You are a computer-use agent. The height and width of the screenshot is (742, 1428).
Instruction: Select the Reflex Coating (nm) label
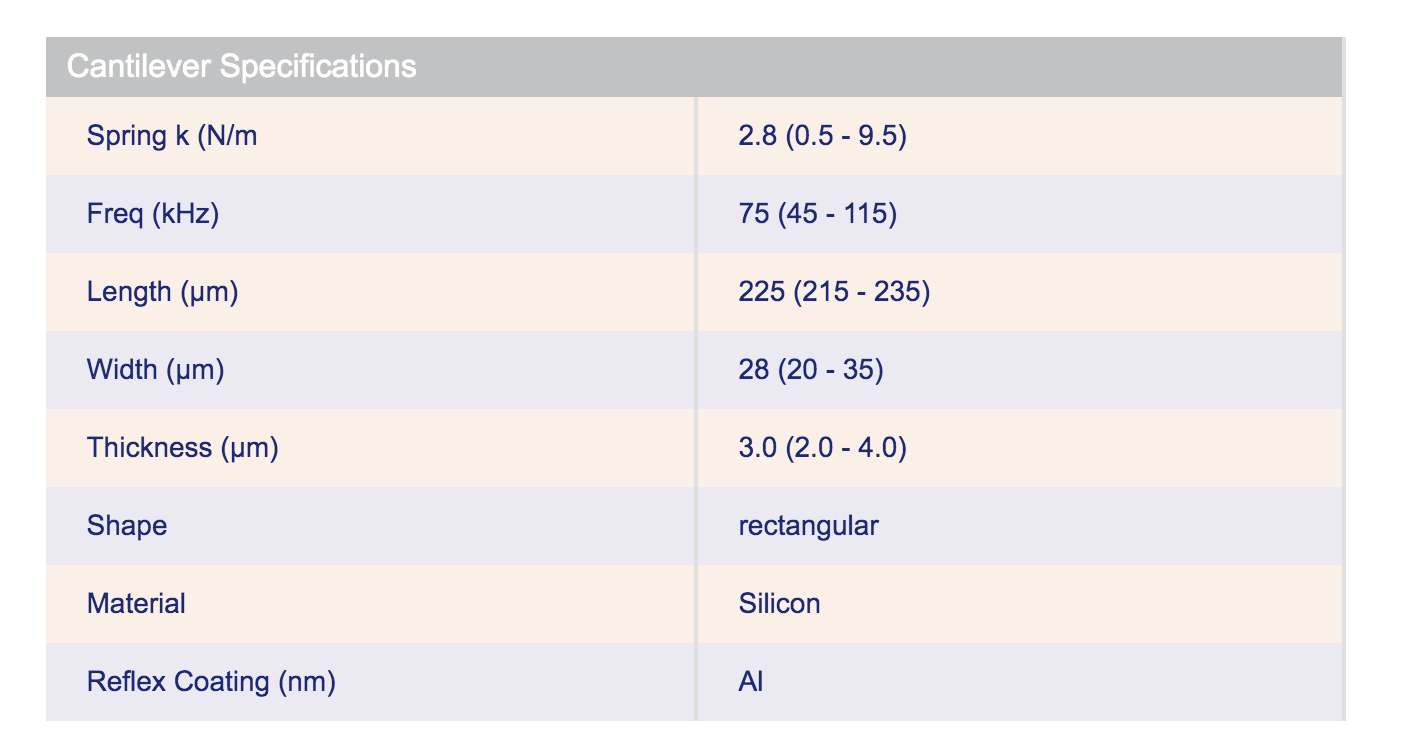coord(211,682)
